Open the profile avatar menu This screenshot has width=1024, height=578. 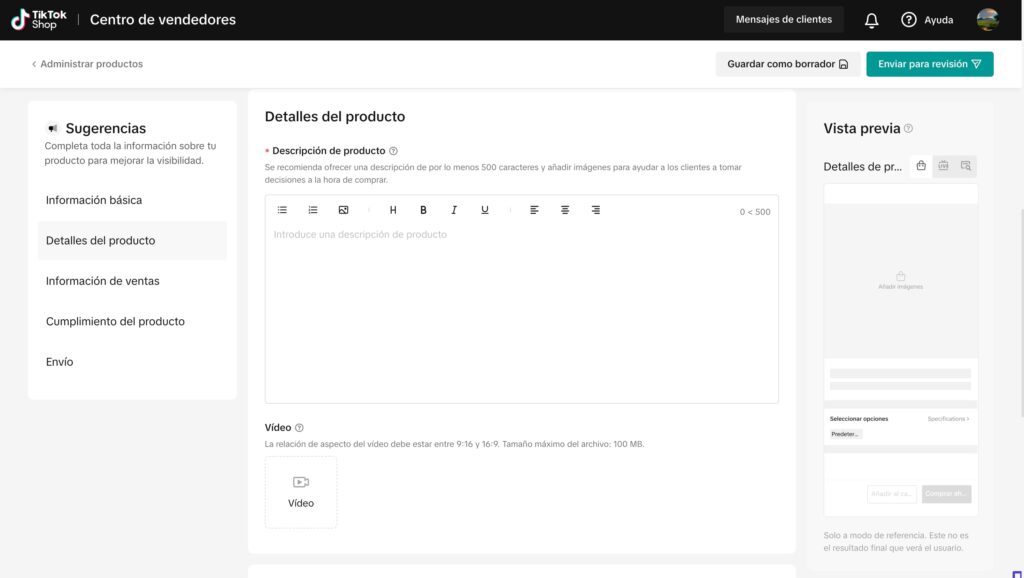[987, 20]
